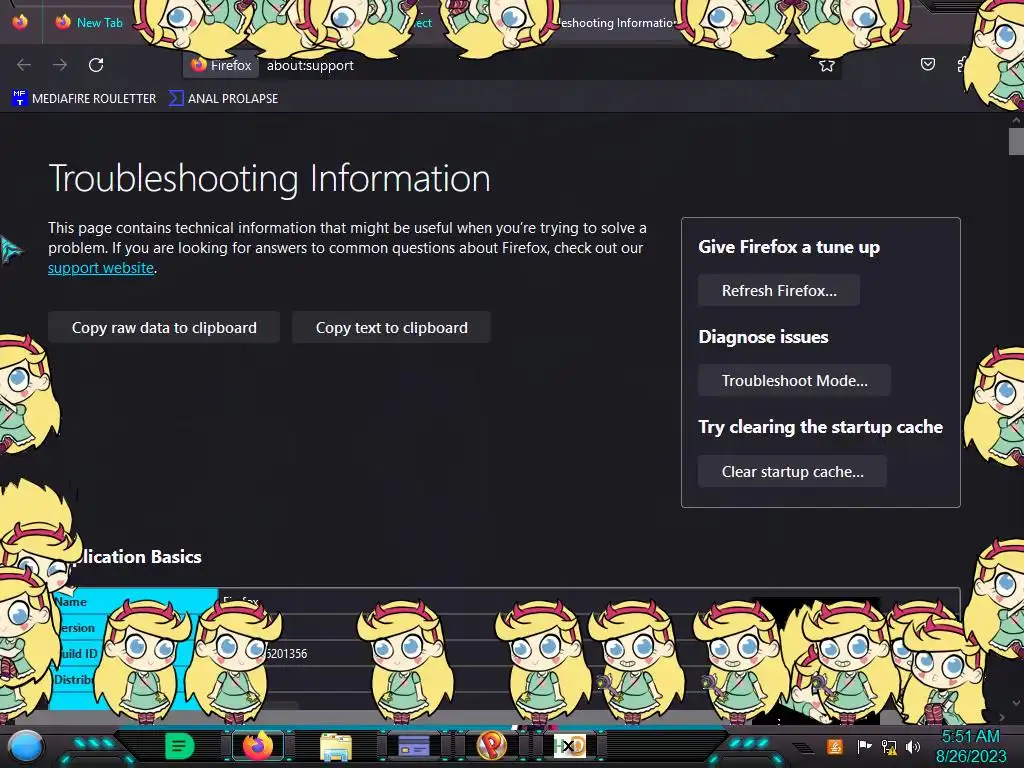Image resolution: width=1024 pixels, height=768 pixels.
Task: Click the page vertical scrollbar thumb
Action: tap(1016, 141)
